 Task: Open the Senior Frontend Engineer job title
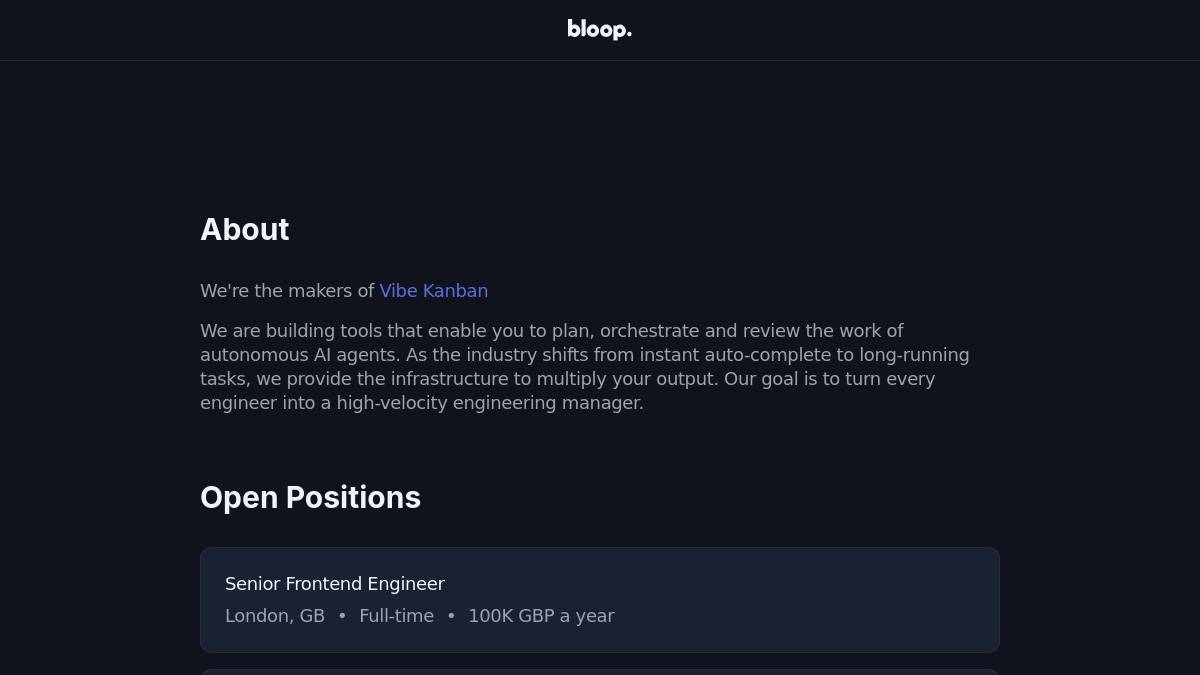click(x=334, y=584)
